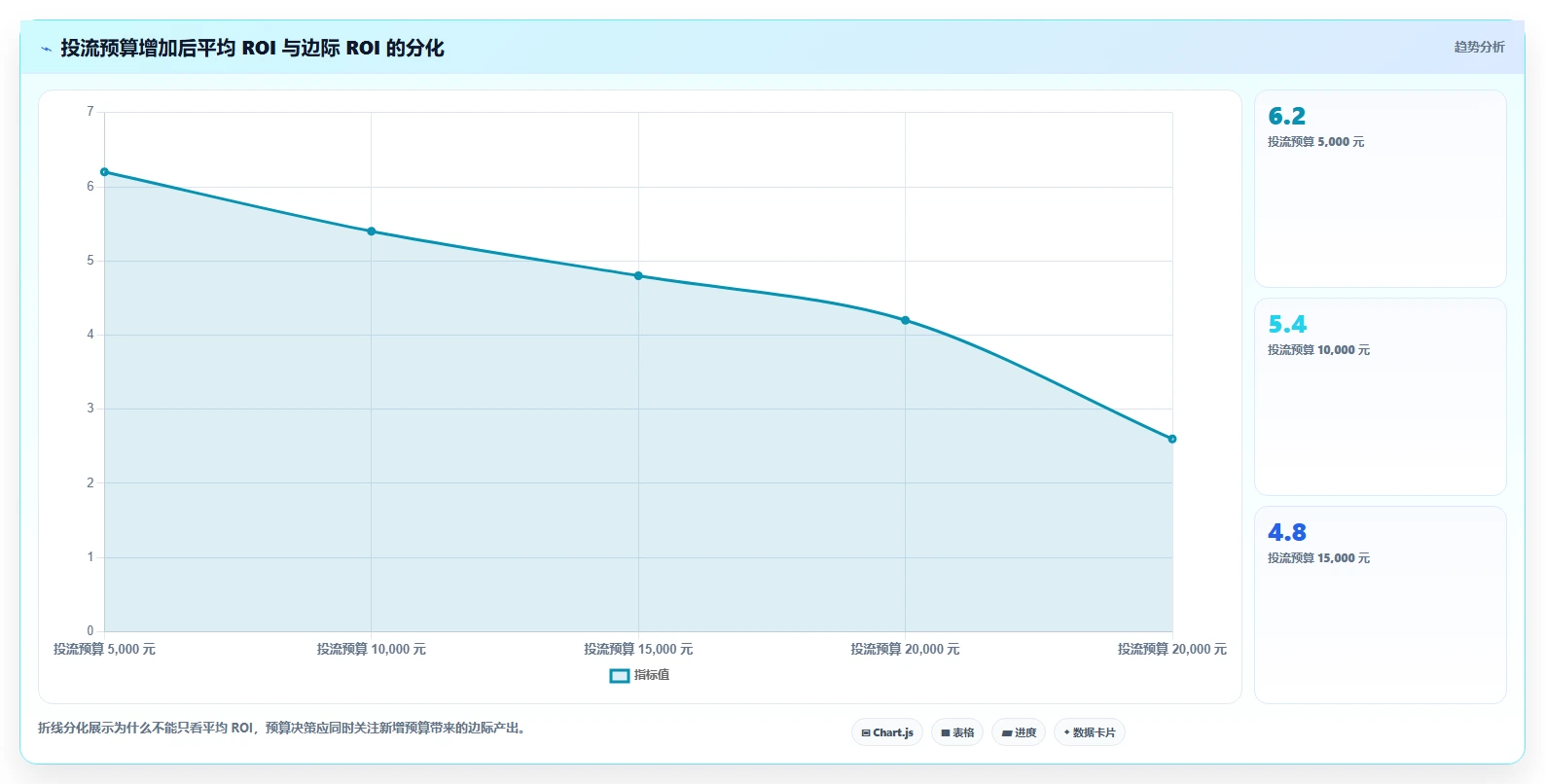The width and height of the screenshot is (1545, 784).
Task: Click x-axis label 投流预算 10,000 元
Action: tap(372, 649)
